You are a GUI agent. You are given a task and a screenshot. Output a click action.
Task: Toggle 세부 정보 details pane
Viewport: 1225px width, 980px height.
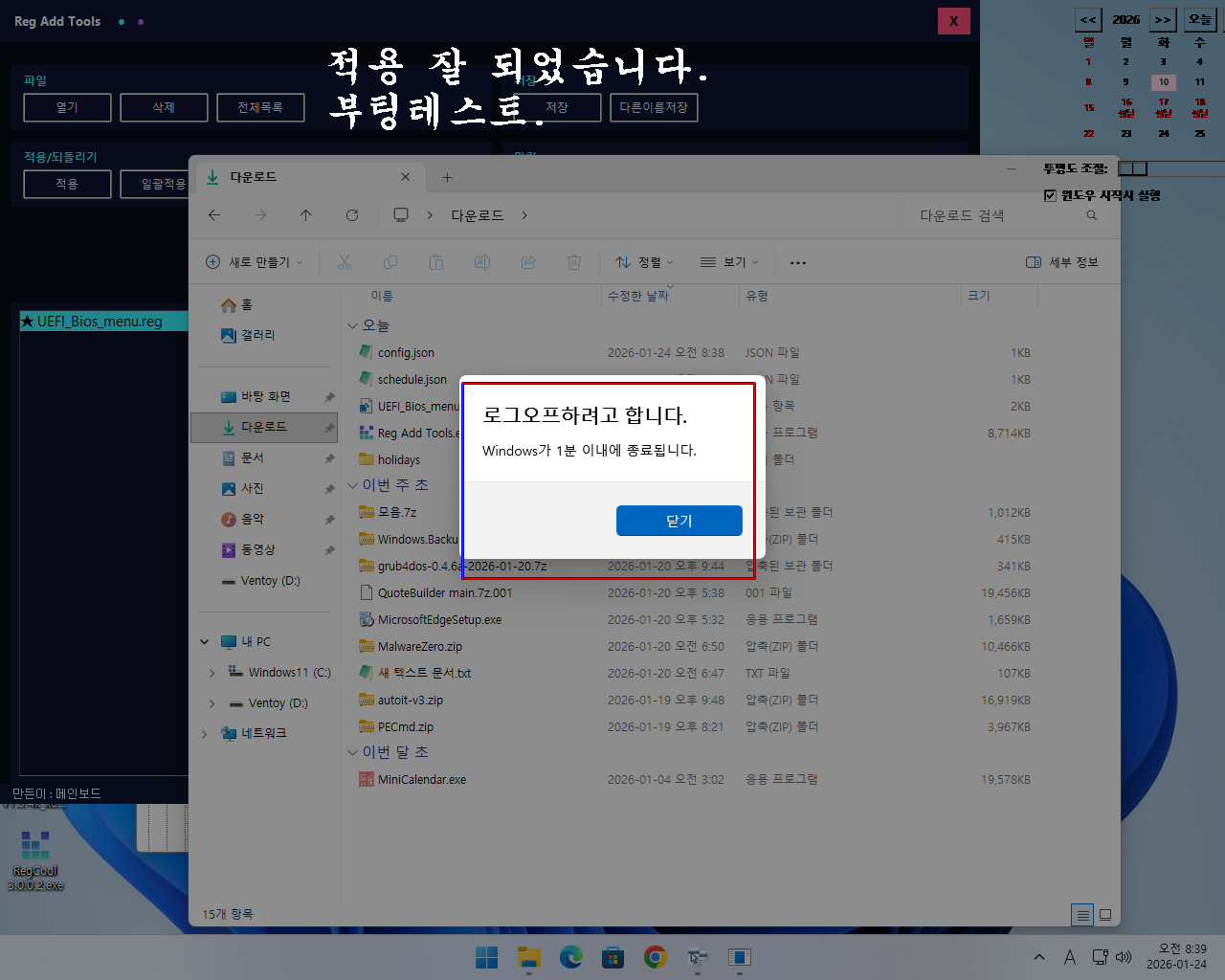[x=1062, y=262]
